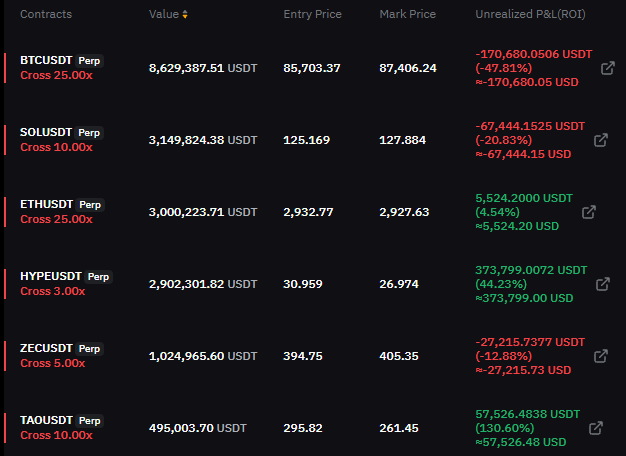The height and width of the screenshot is (456, 626).
Task: Open share icon for ETHUSDT position P&L
Action: [589, 212]
